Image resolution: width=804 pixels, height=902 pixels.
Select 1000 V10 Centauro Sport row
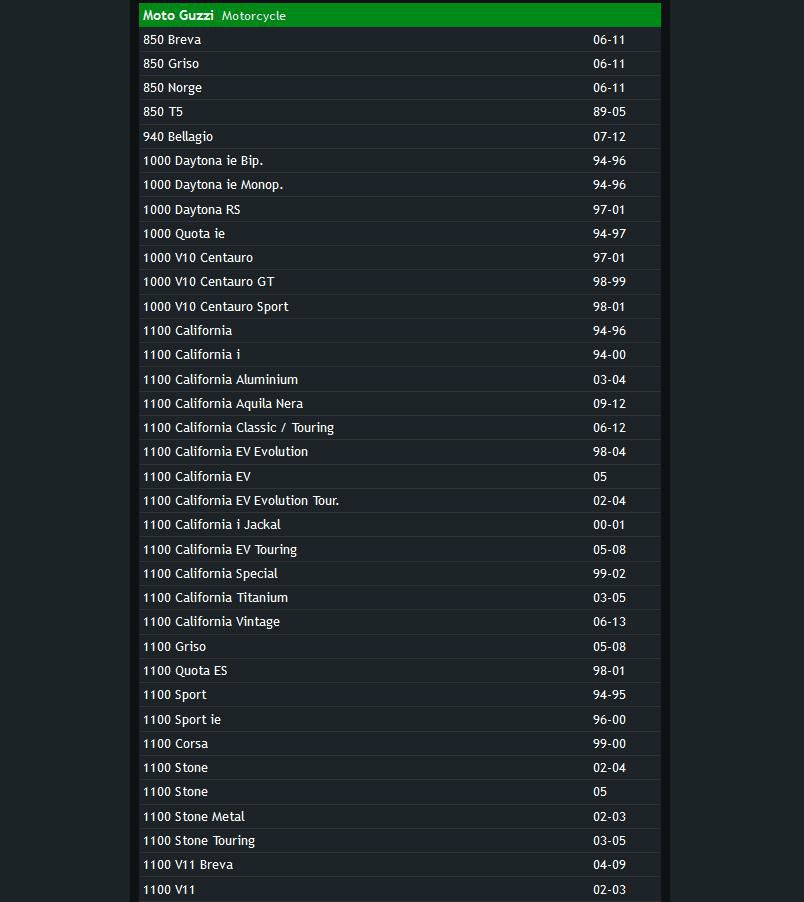[216, 307]
